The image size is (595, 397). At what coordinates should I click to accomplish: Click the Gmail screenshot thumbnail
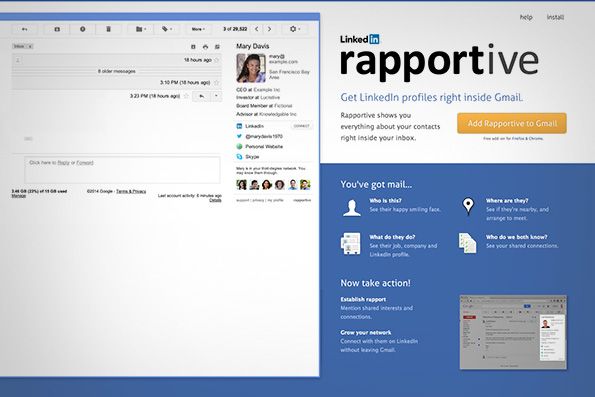pos(513,332)
